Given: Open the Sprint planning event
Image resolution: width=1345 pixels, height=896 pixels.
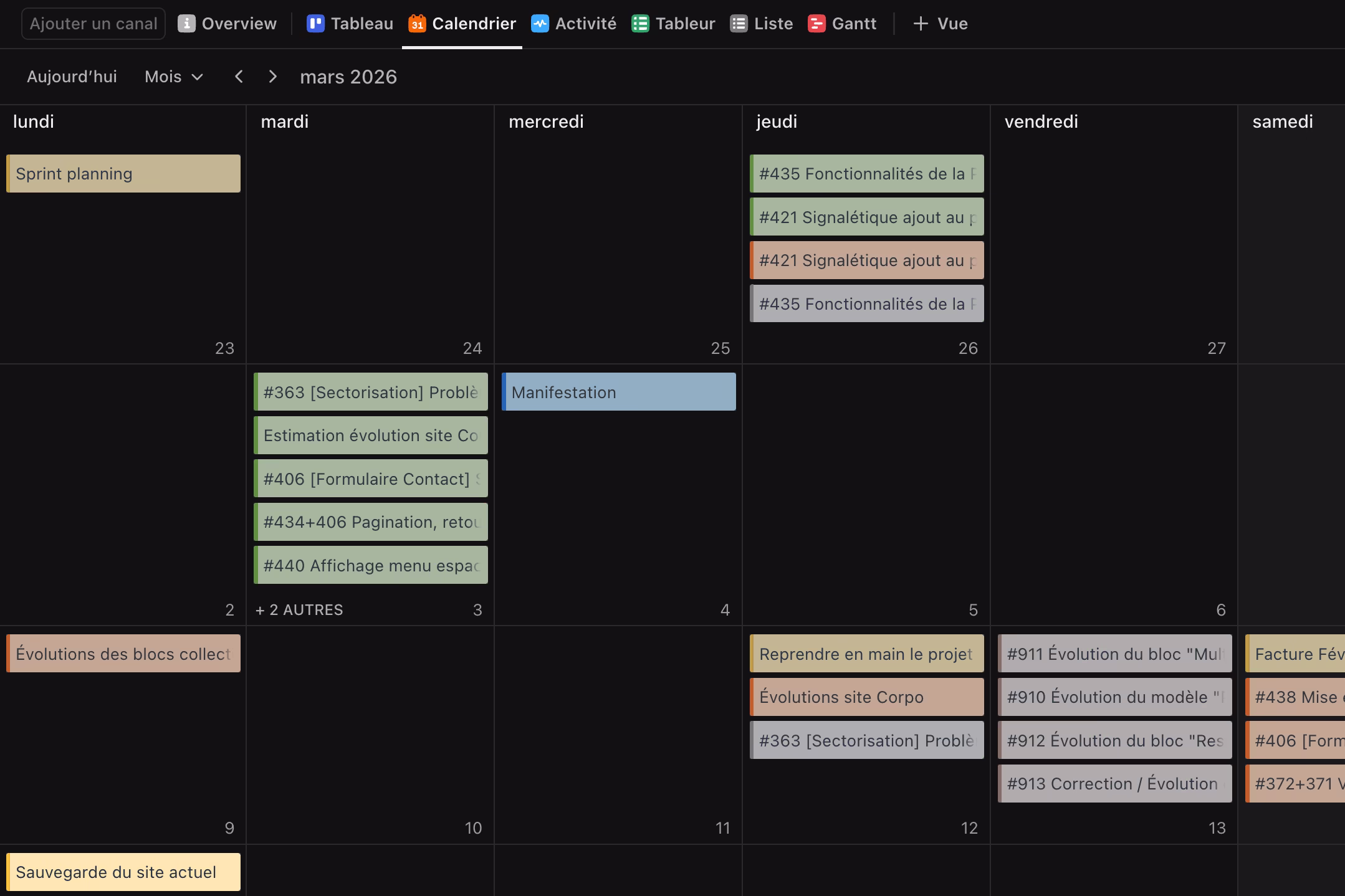Looking at the screenshot, I should (x=123, y=174).
